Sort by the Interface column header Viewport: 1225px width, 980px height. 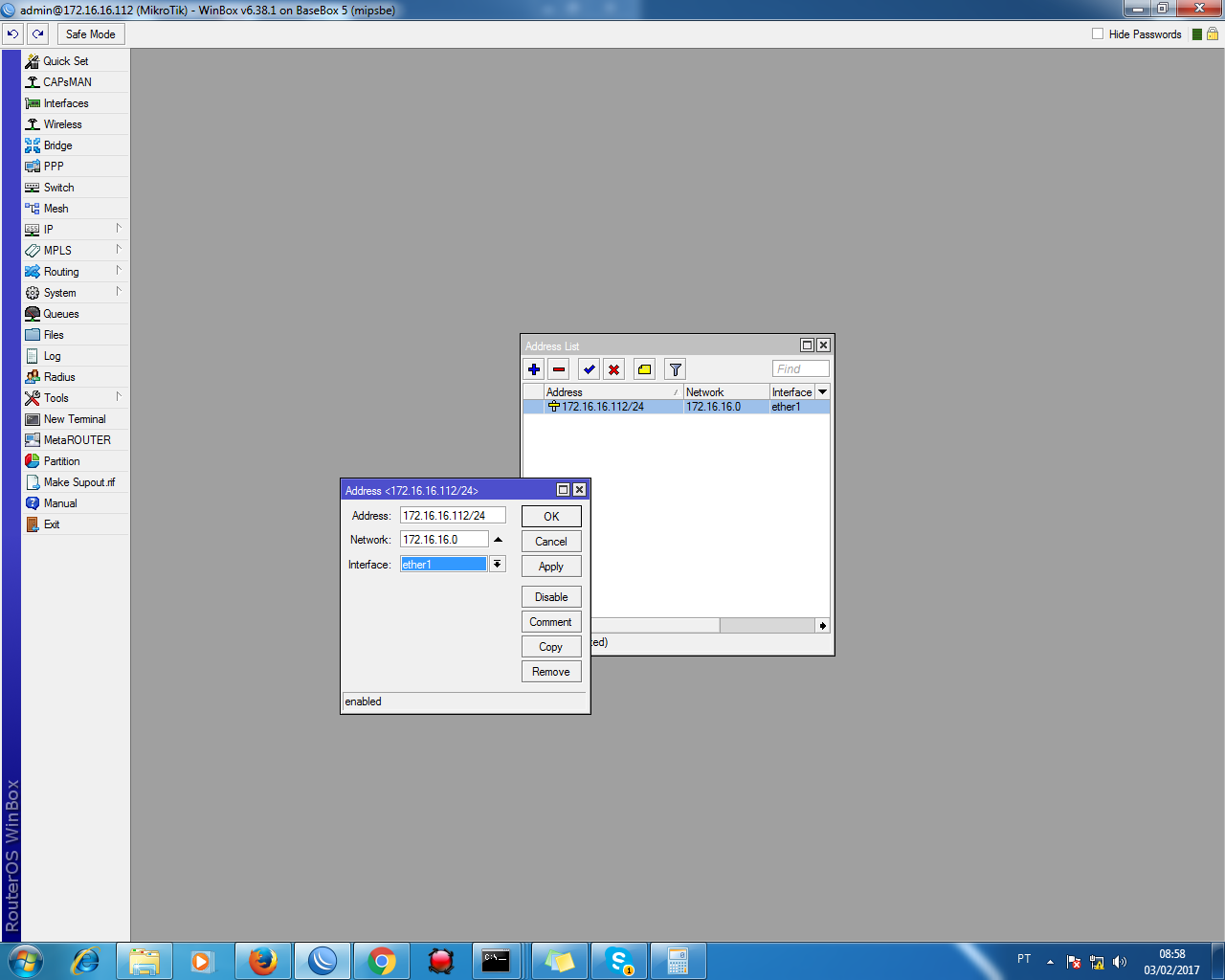tap(792, 392)
